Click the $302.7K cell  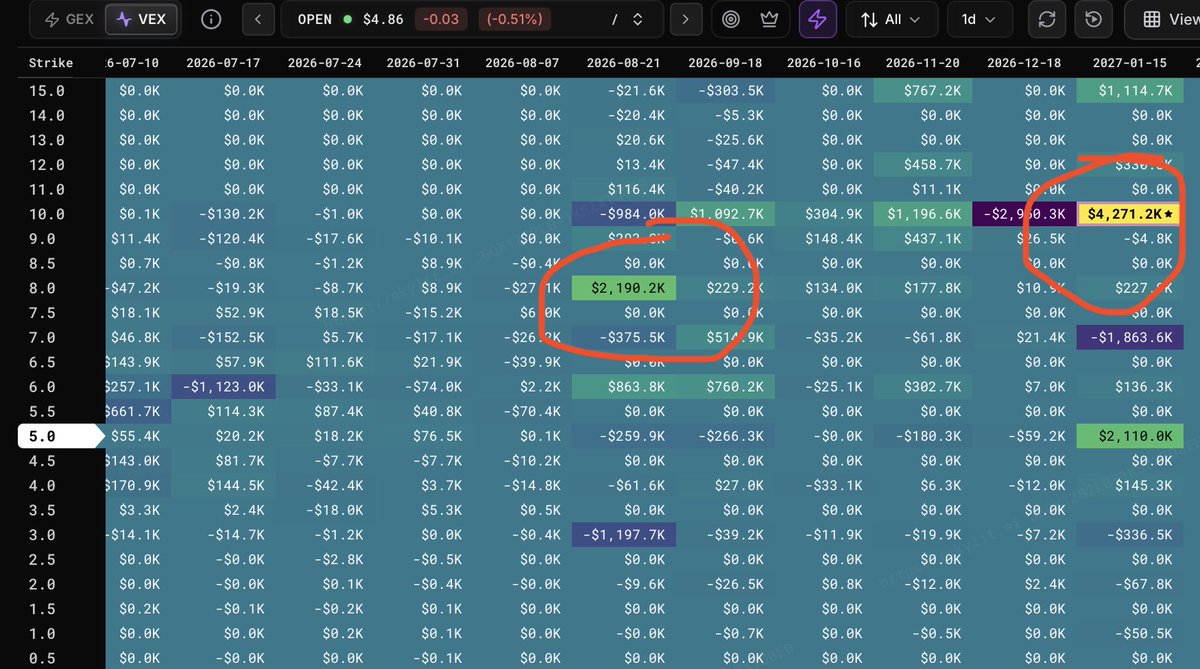(x=925, y=387)
